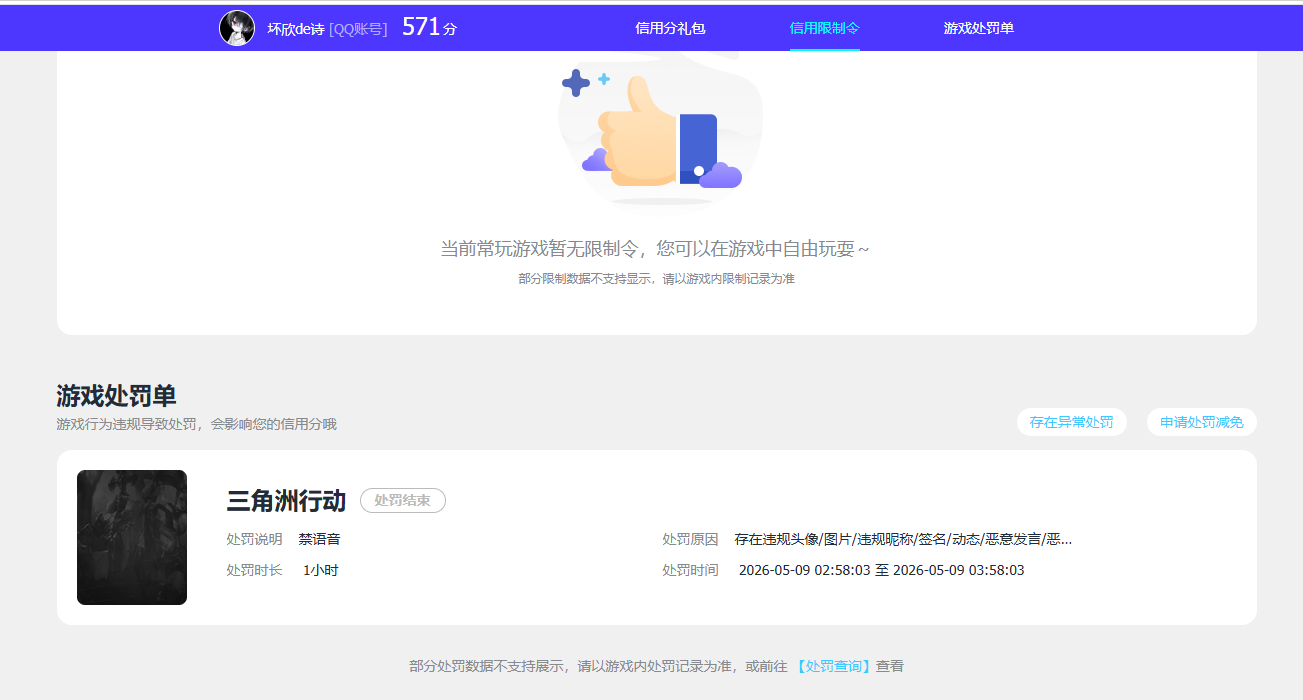Click the user avatar in header
The image size is (1303, 700).
click(x=237, y=28)
